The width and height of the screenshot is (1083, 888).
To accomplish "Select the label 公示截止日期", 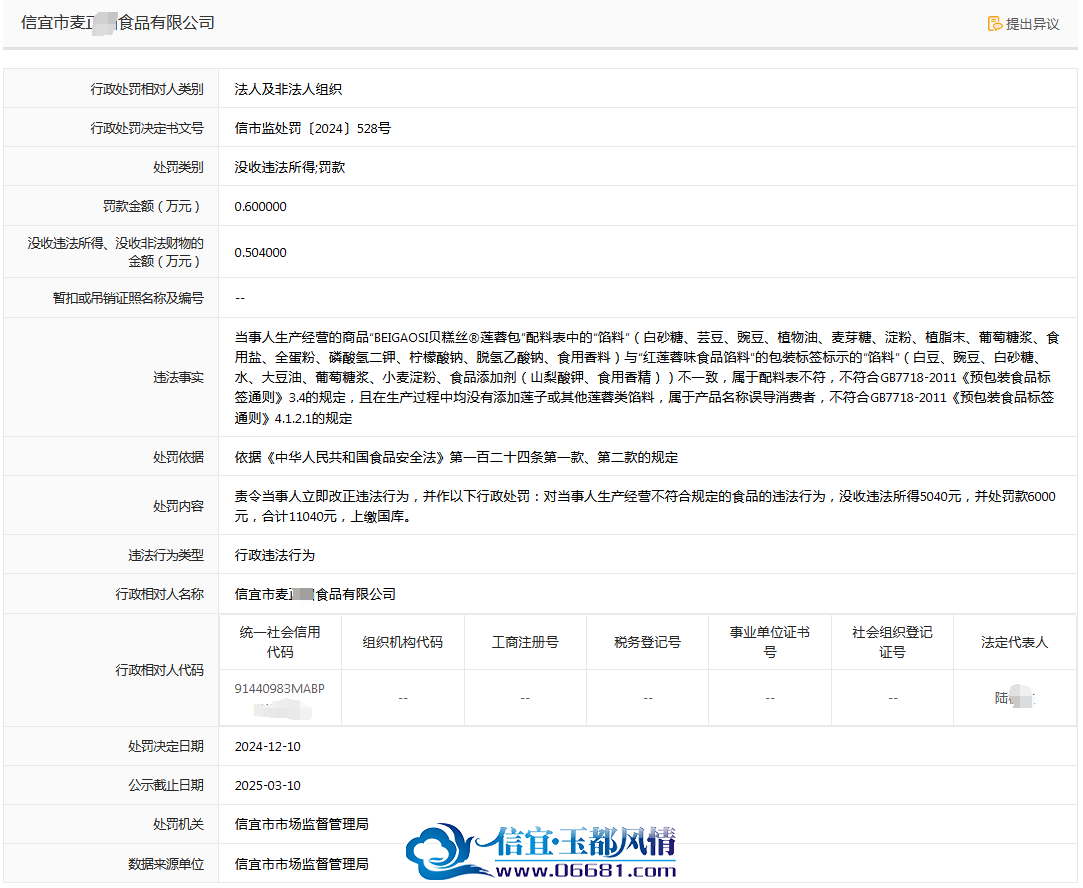I will 166,786.
